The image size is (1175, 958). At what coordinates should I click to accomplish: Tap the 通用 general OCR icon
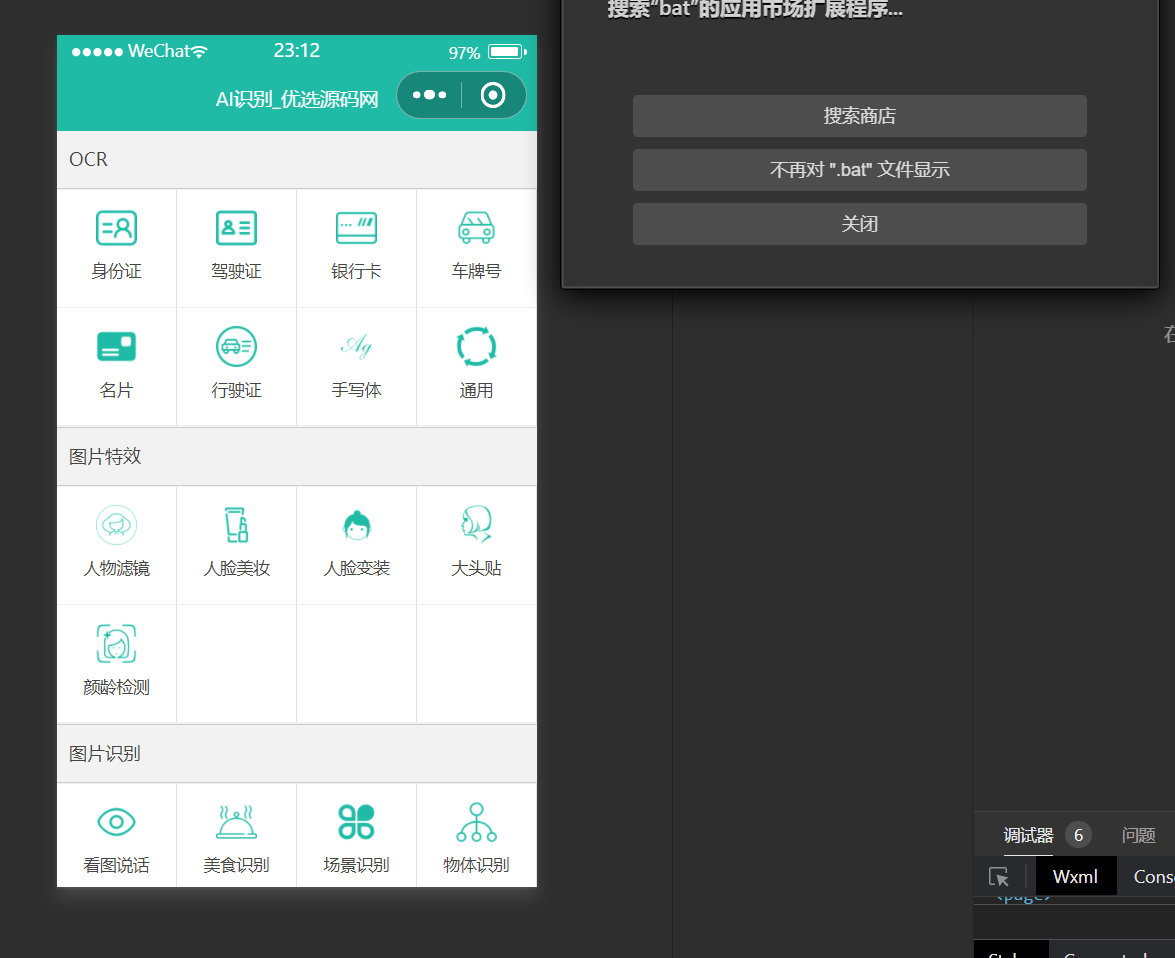click(x=476, y=346)
